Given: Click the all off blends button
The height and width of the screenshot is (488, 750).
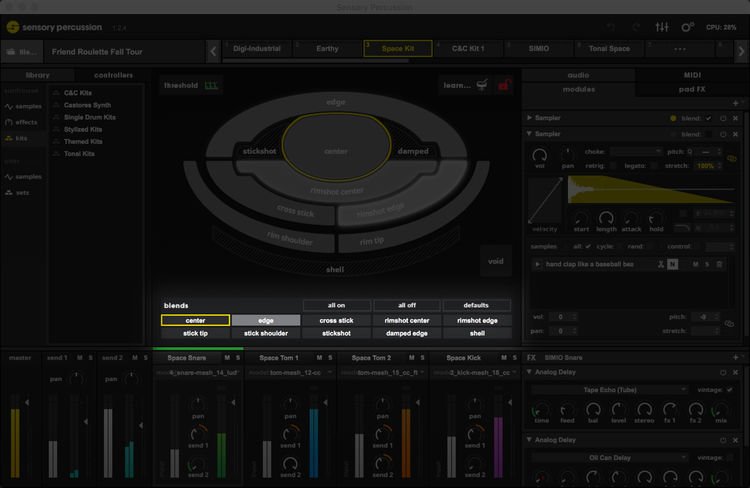Looking at the screenshot, I should (407, 305).
